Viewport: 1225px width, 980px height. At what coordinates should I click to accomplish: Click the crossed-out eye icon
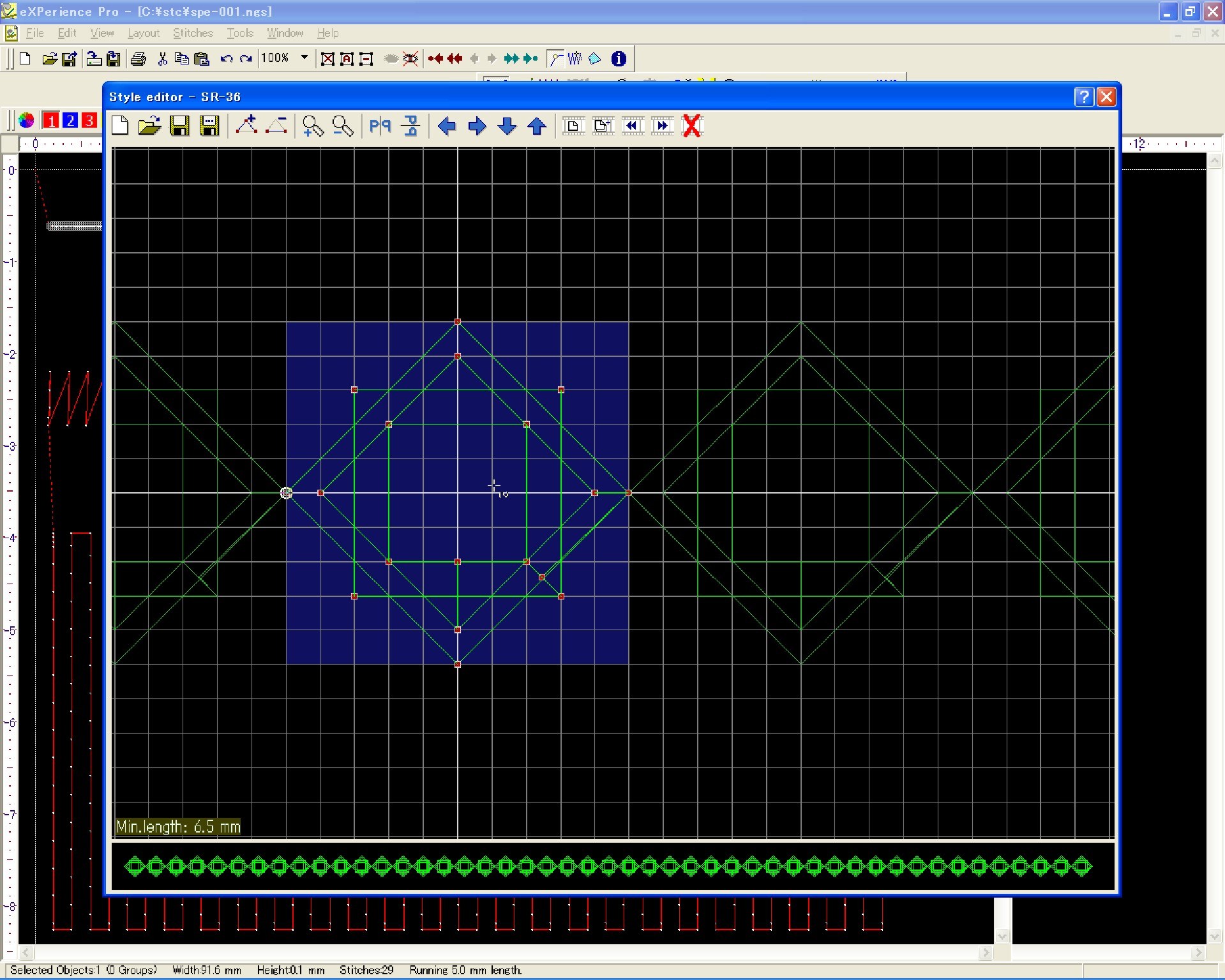coord(410,59)
